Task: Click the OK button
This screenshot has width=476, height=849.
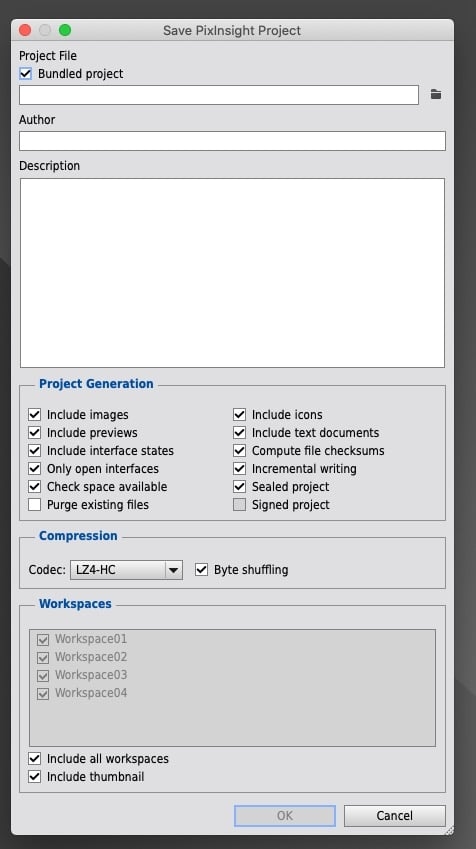Action: point(285,815)
